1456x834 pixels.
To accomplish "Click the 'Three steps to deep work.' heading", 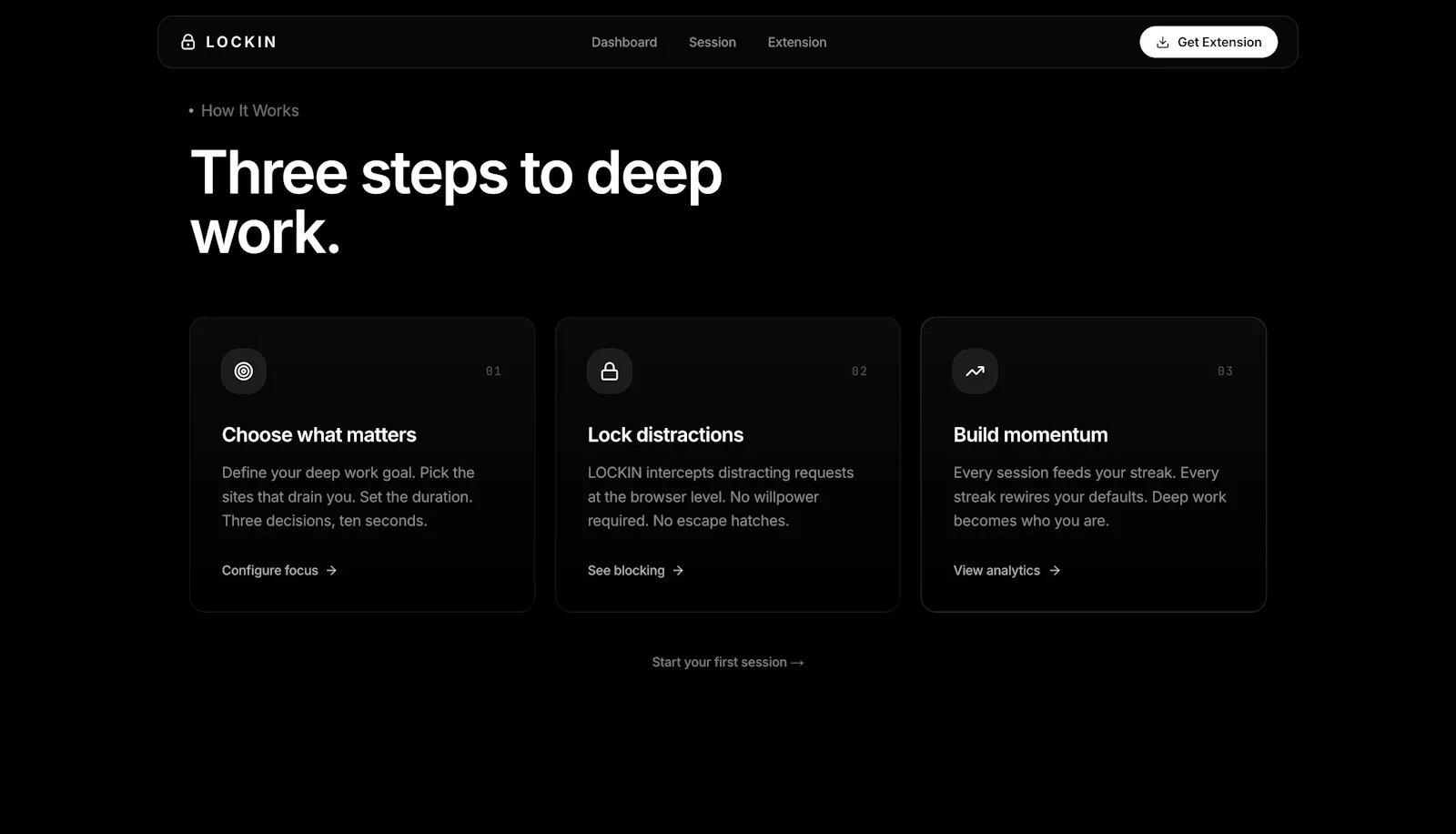I will point(456,202).
